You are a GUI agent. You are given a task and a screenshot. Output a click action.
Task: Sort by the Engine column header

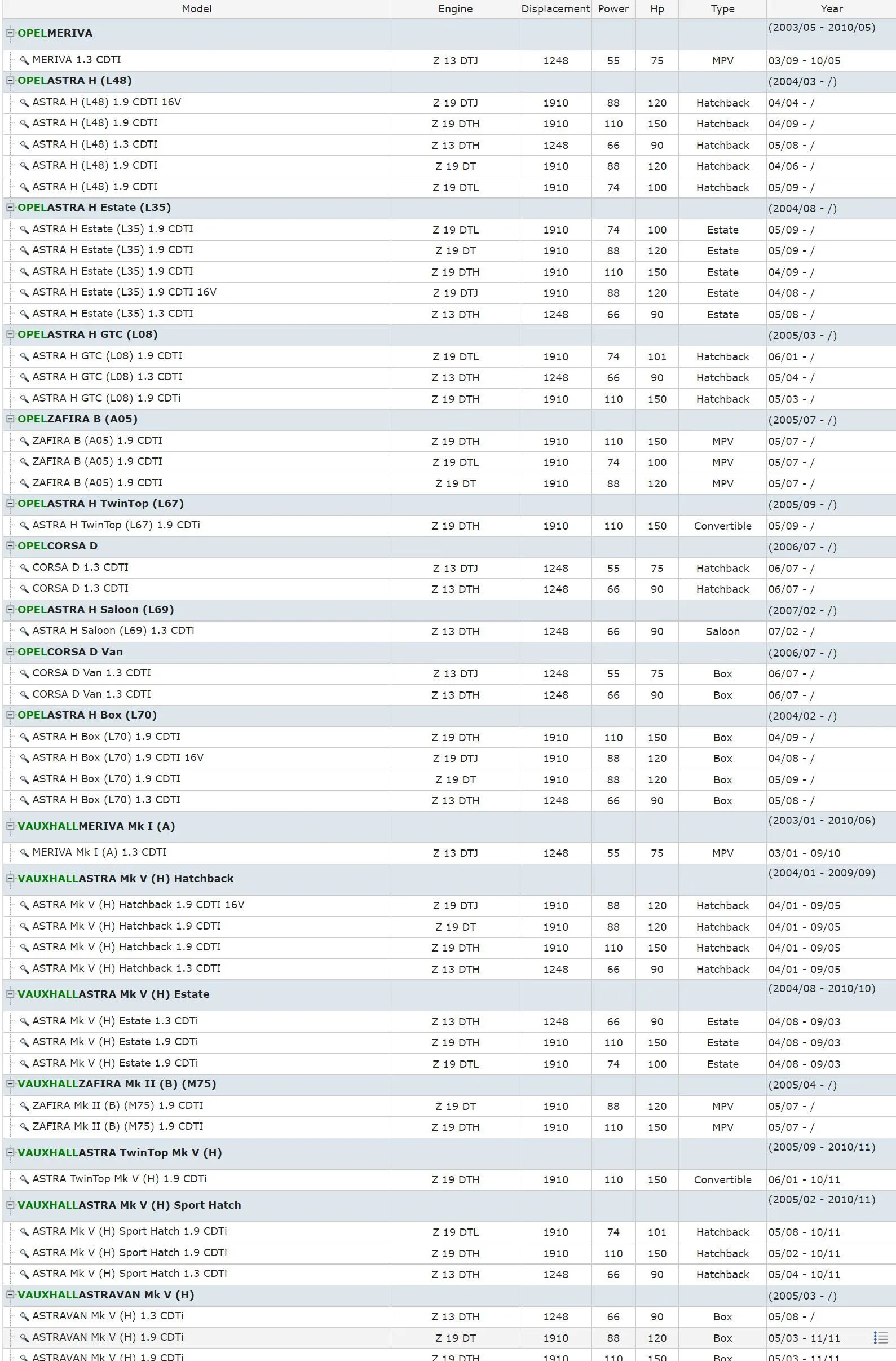tap(456, 9)
